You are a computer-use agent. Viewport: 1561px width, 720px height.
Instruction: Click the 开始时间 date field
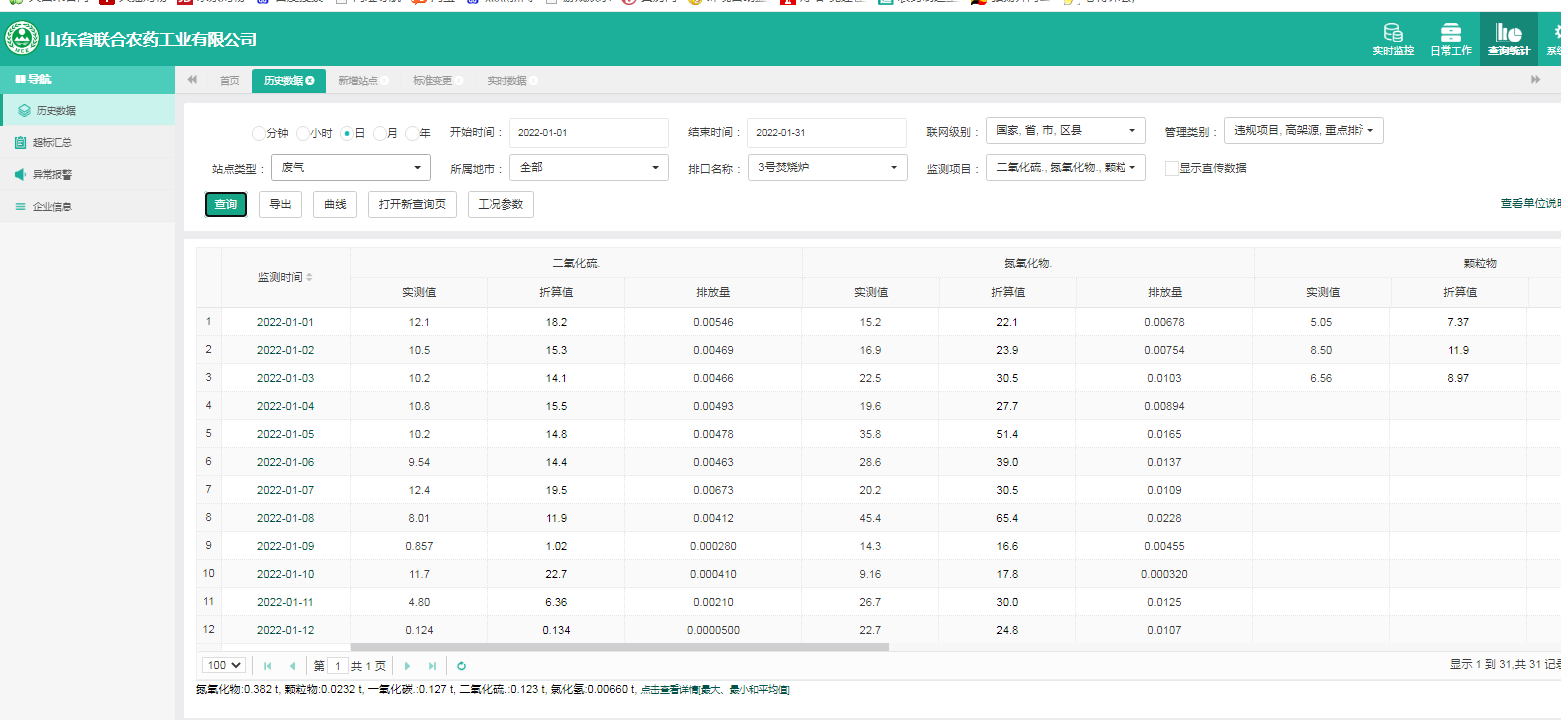(x=588, y=133)
